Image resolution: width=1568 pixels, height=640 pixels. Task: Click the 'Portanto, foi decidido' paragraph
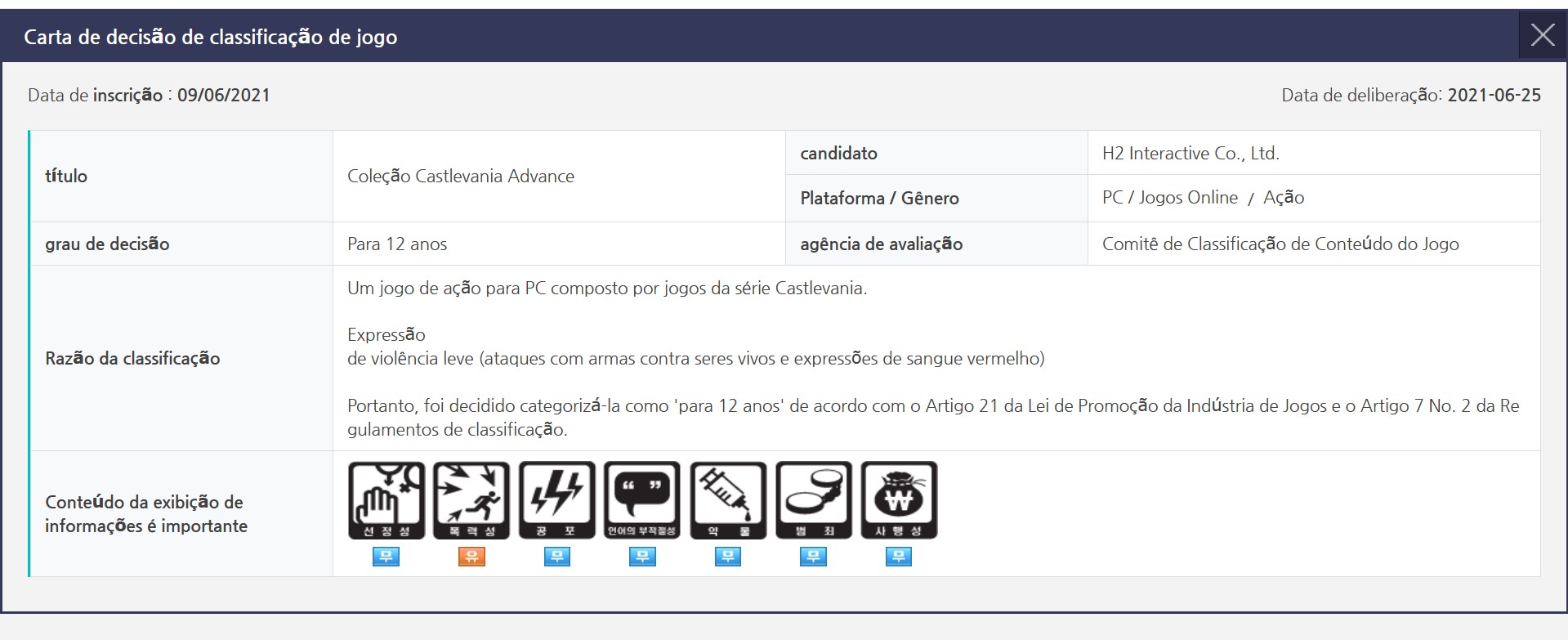pos(933,417)
